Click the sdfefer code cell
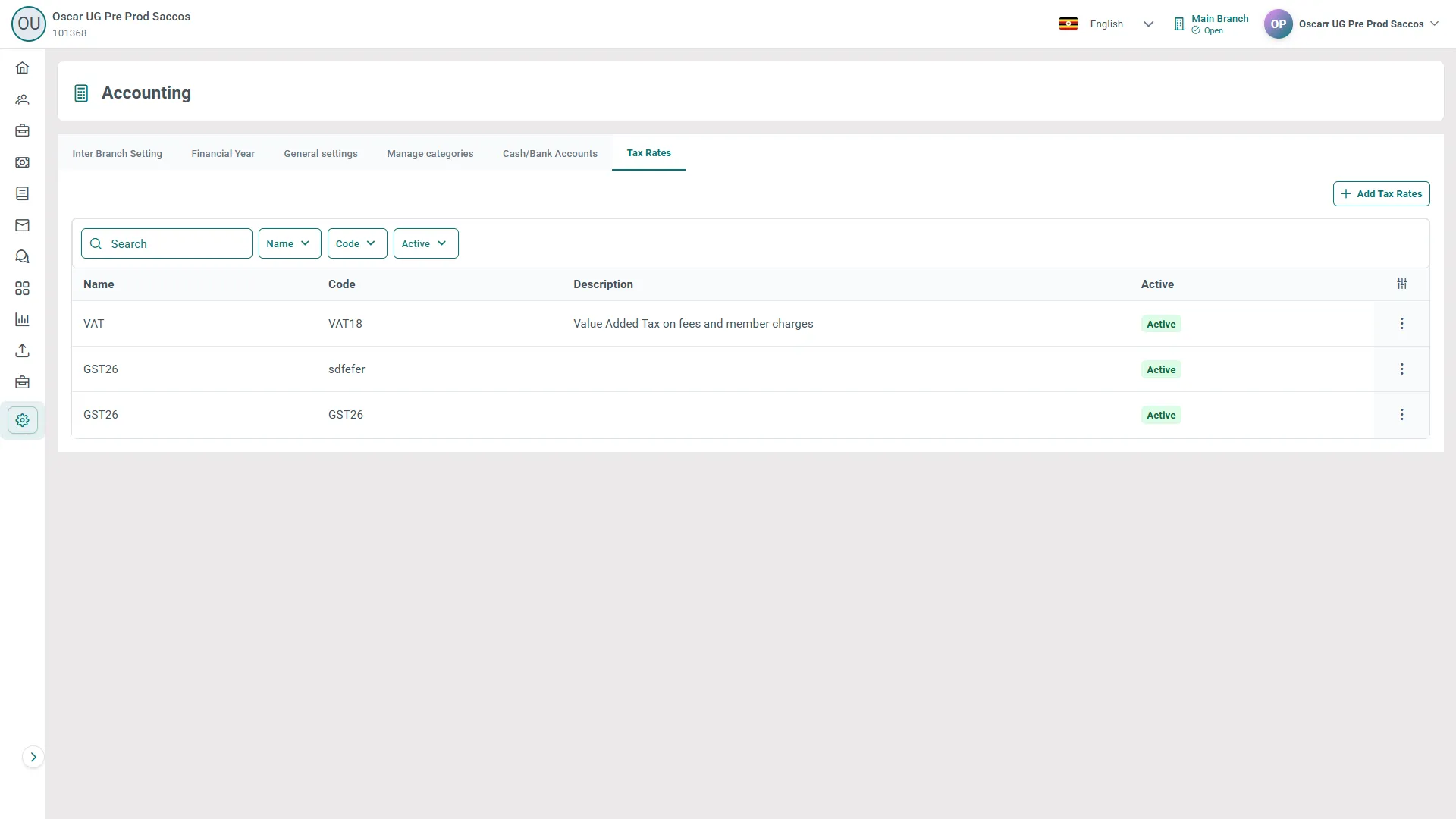Image resolution: width=1456 pixels, height=819 pixels. 347,369
